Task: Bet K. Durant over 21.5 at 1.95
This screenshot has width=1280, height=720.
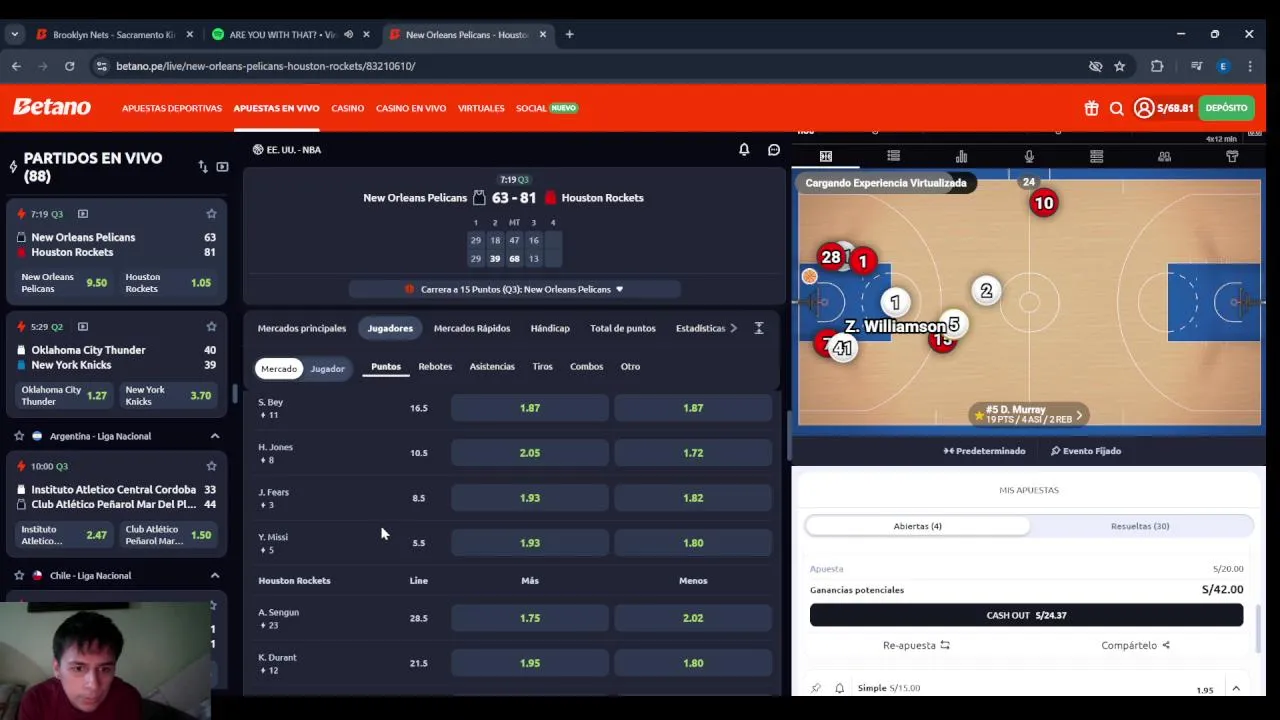Action: 530,663
